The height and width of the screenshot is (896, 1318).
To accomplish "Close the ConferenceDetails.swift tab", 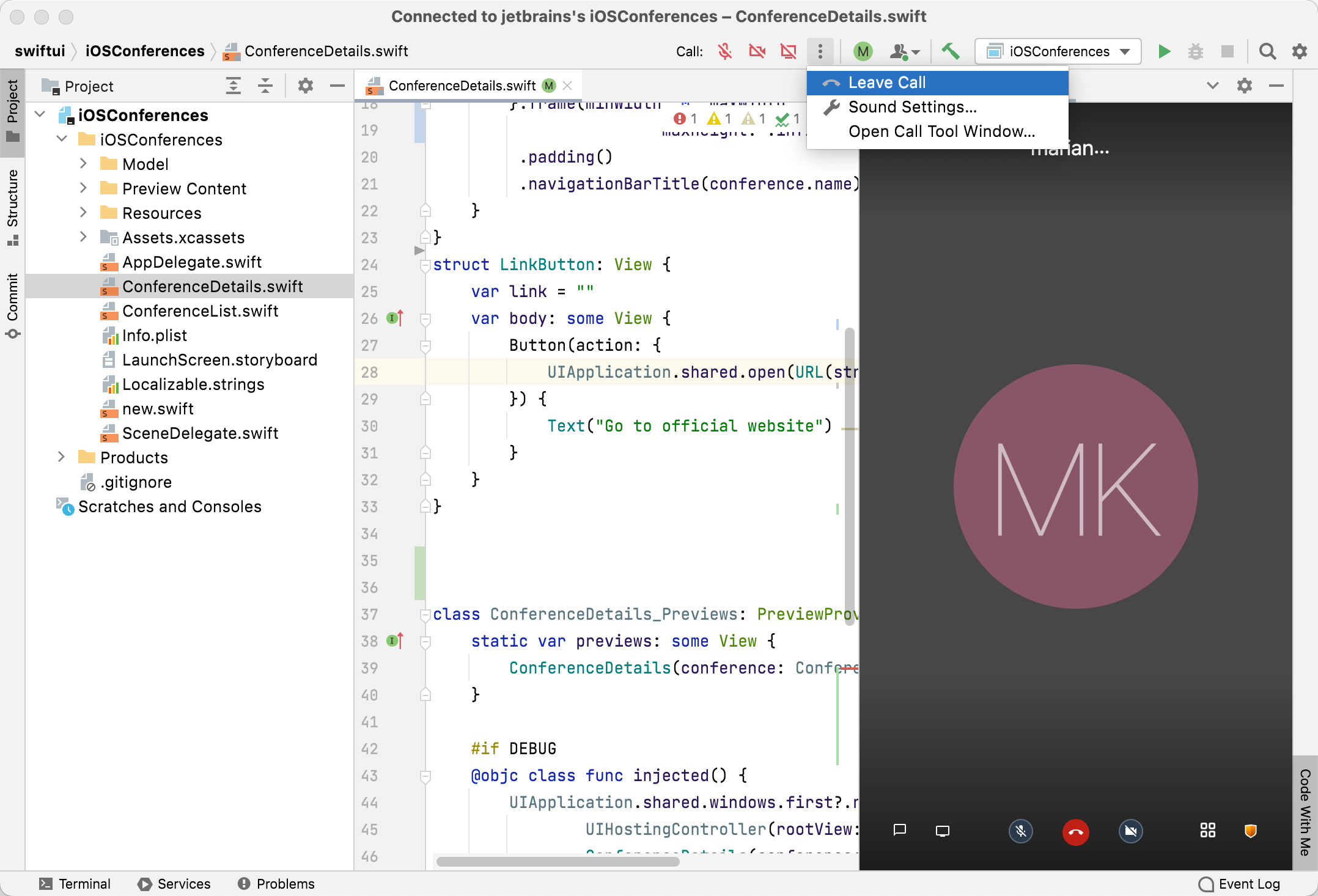I will pos(567,86).
